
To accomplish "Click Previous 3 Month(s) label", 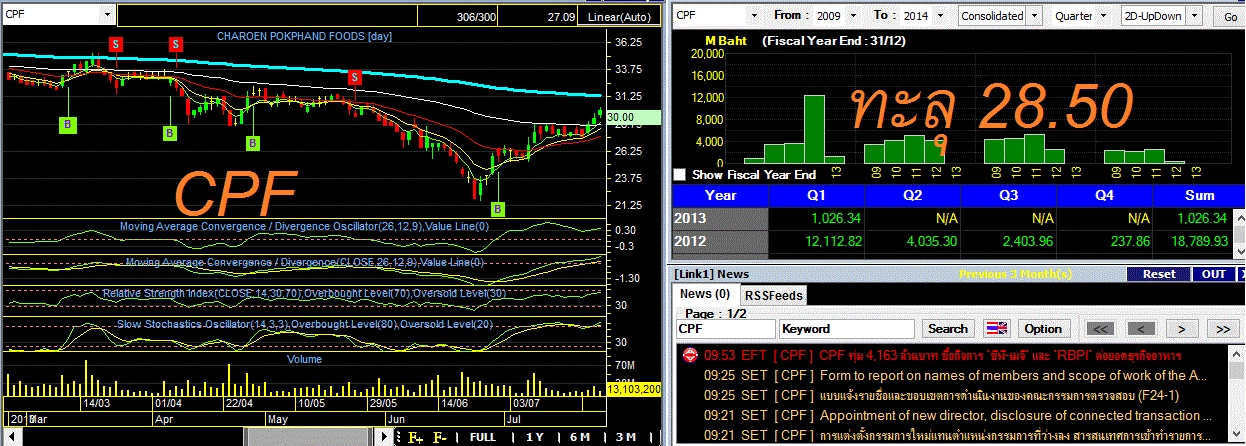I will tap(1015, 273).
